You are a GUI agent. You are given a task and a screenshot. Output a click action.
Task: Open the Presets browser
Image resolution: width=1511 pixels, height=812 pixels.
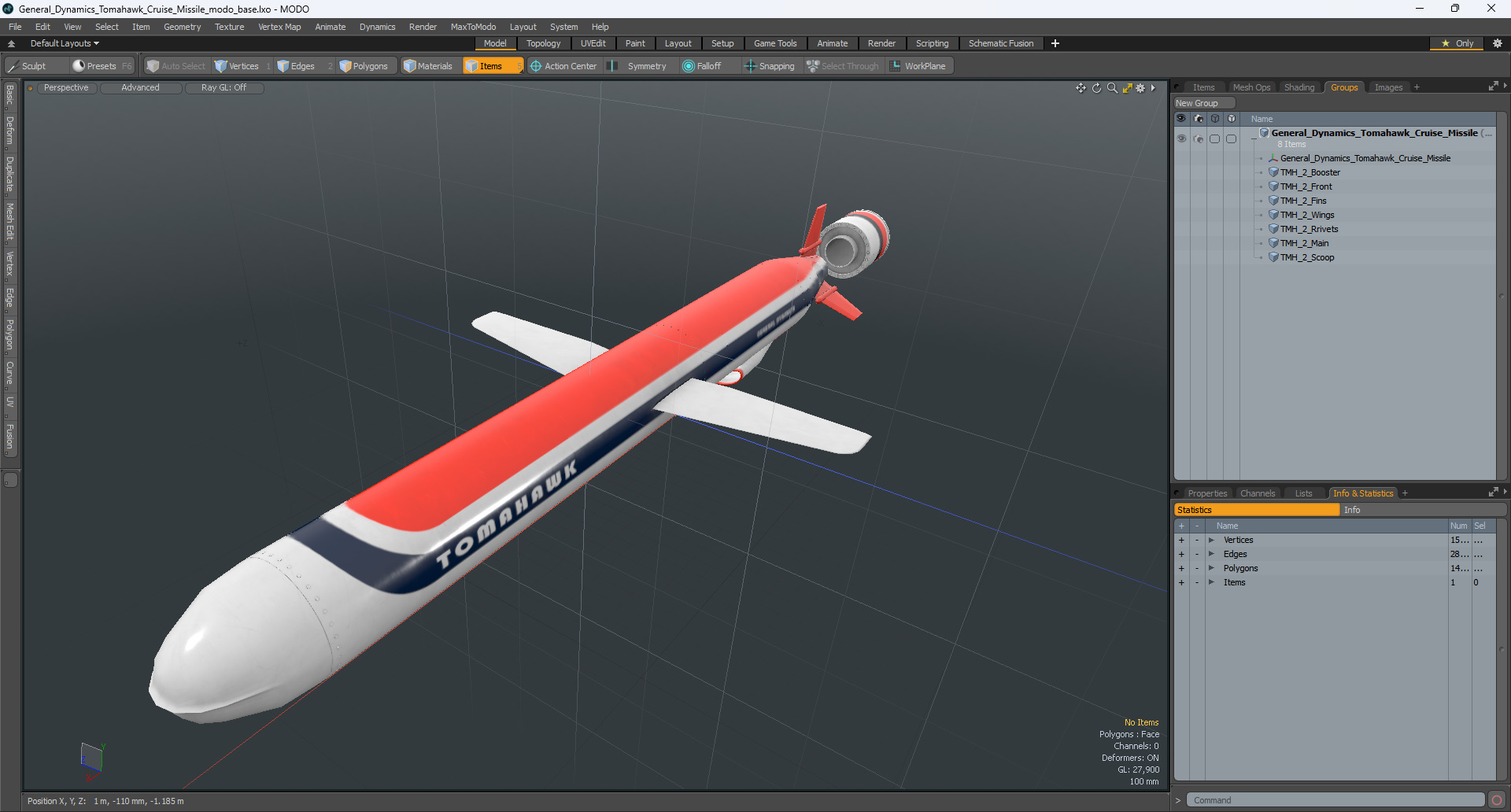[x=102, y=66]
